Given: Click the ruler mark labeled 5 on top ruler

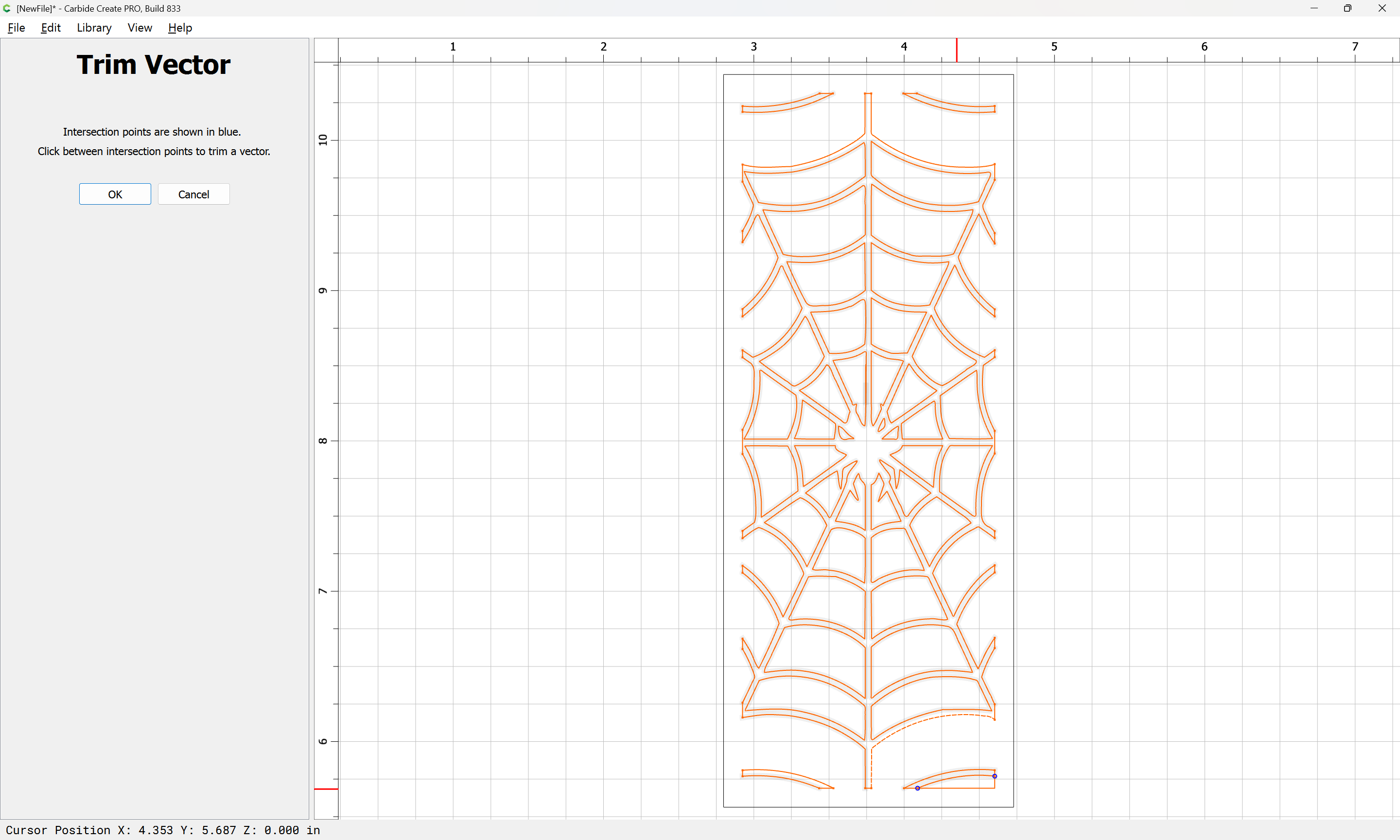Looking at the screenshot, I should point(1054,47).
